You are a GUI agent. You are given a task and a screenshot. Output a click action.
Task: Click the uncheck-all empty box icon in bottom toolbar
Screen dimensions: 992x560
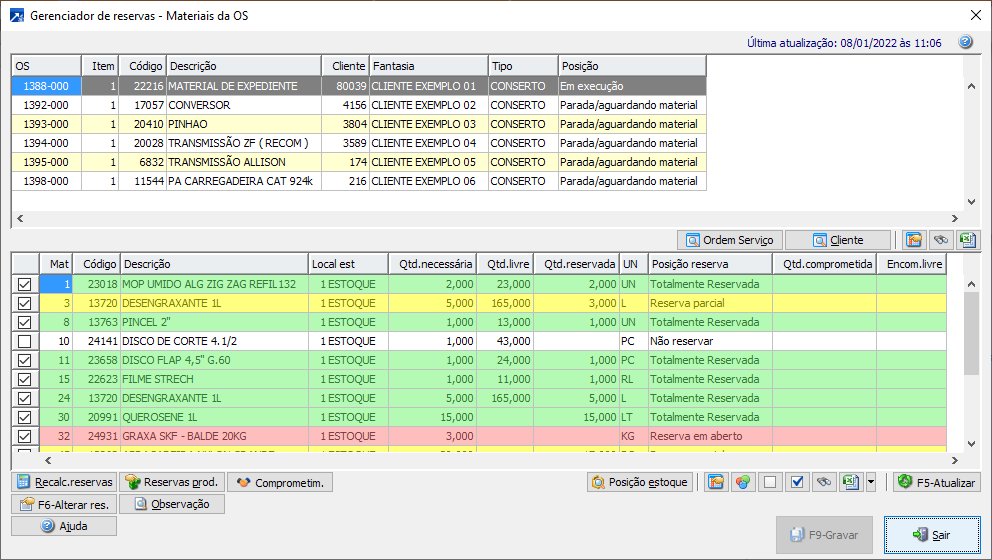click(x=769, y=482)
